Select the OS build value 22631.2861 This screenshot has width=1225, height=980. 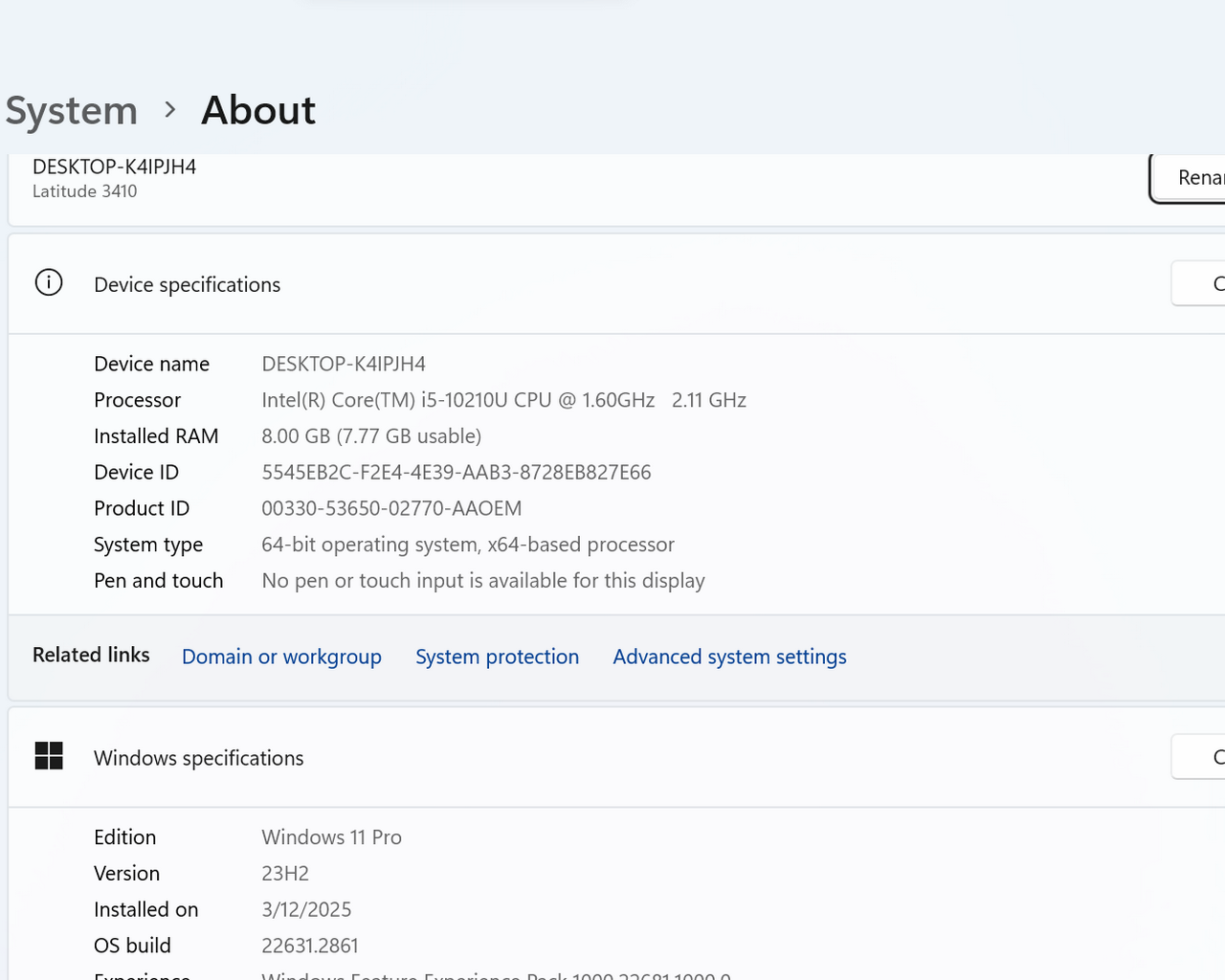[310, 946]
